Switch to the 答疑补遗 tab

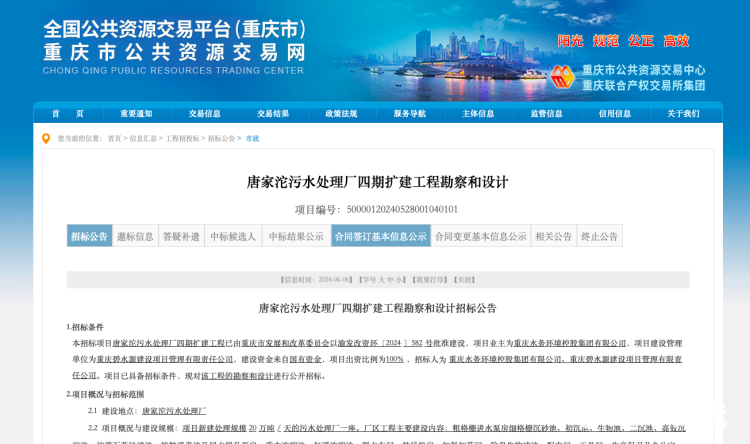click(x=181, y=236)
